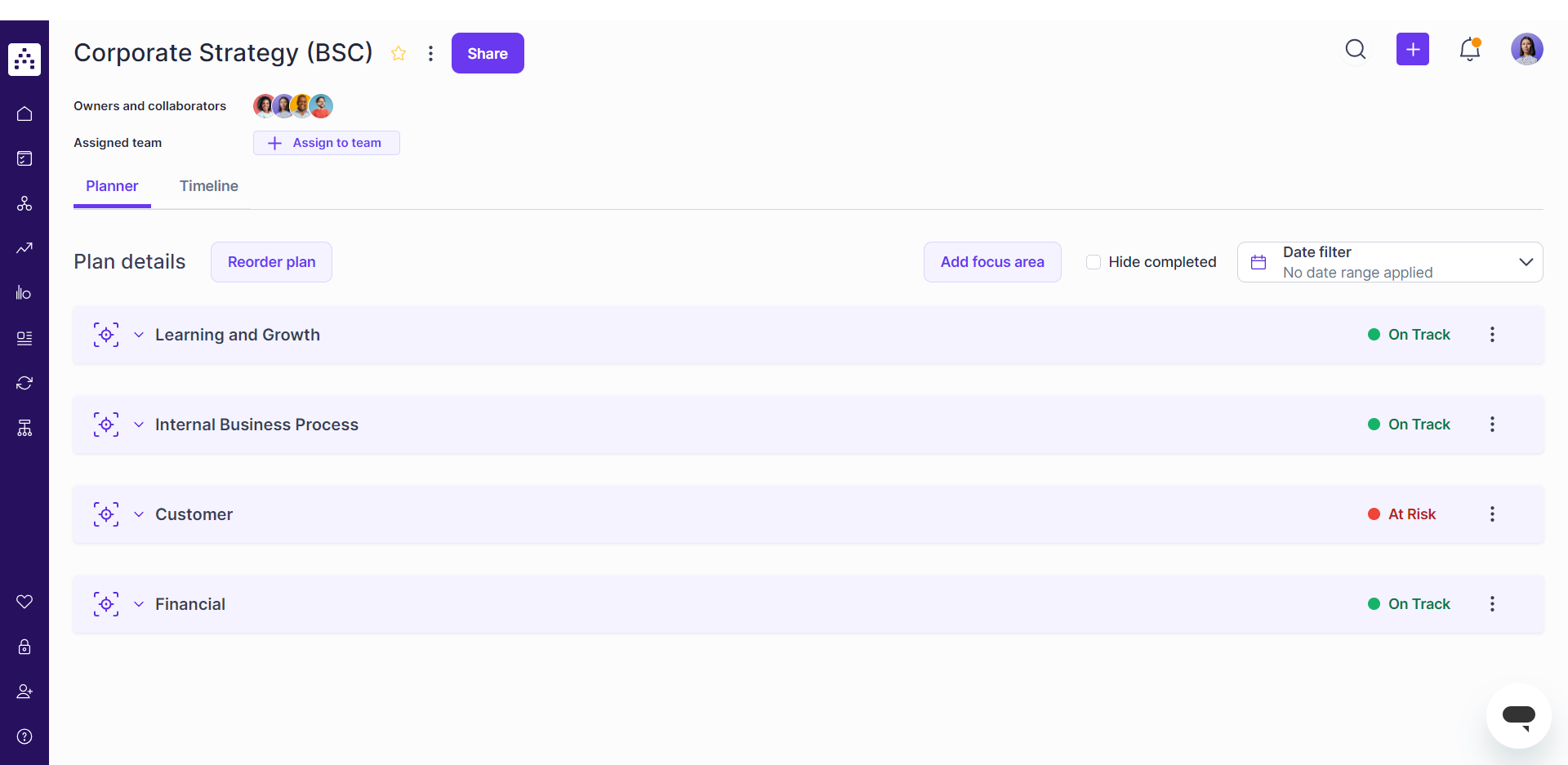Screen dimensions: 1568x765
Task: Expand the Learning and Growth focus area
Action: click(x=139, y=335)
